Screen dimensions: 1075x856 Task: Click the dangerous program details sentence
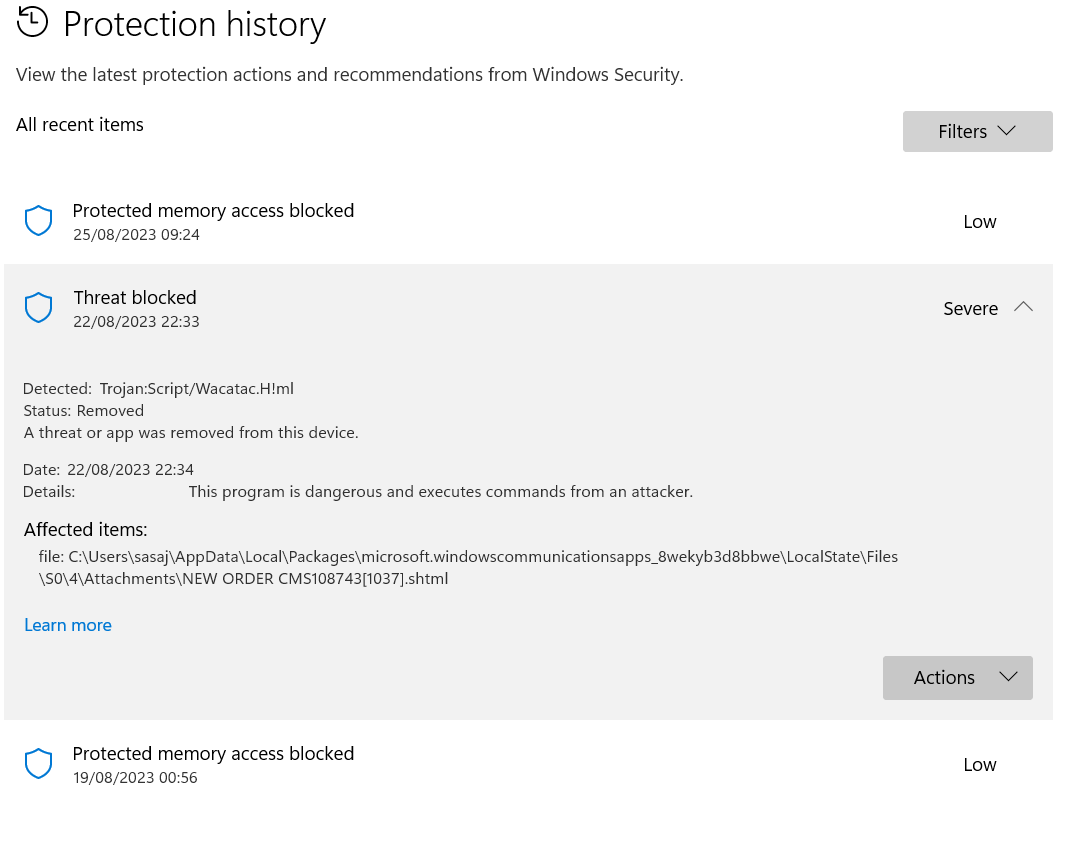[441, 491]
